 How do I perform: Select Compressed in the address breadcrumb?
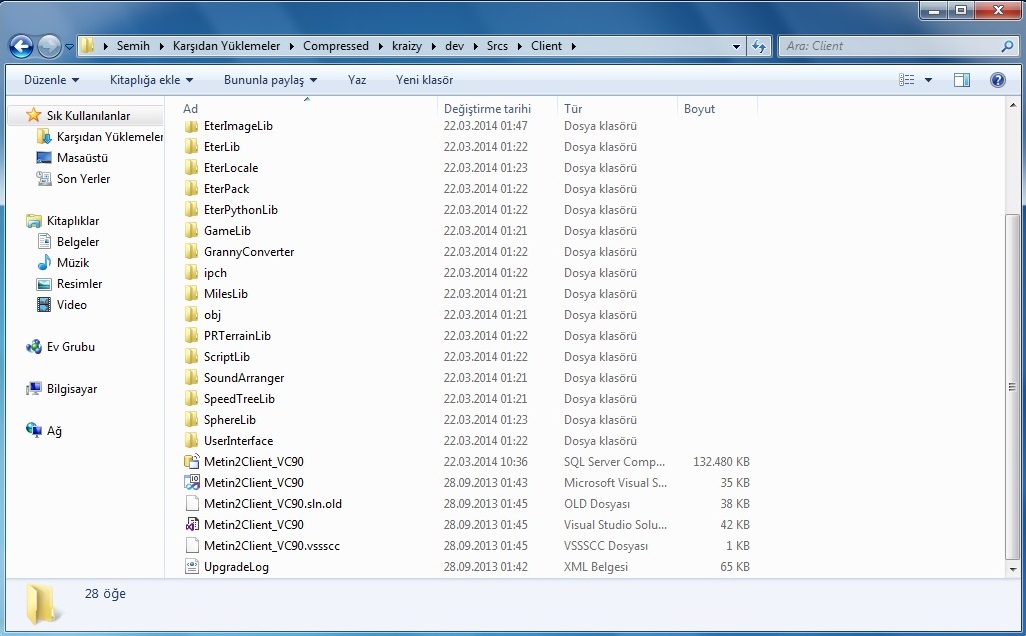pyautogui.click(x=336, y=46)
